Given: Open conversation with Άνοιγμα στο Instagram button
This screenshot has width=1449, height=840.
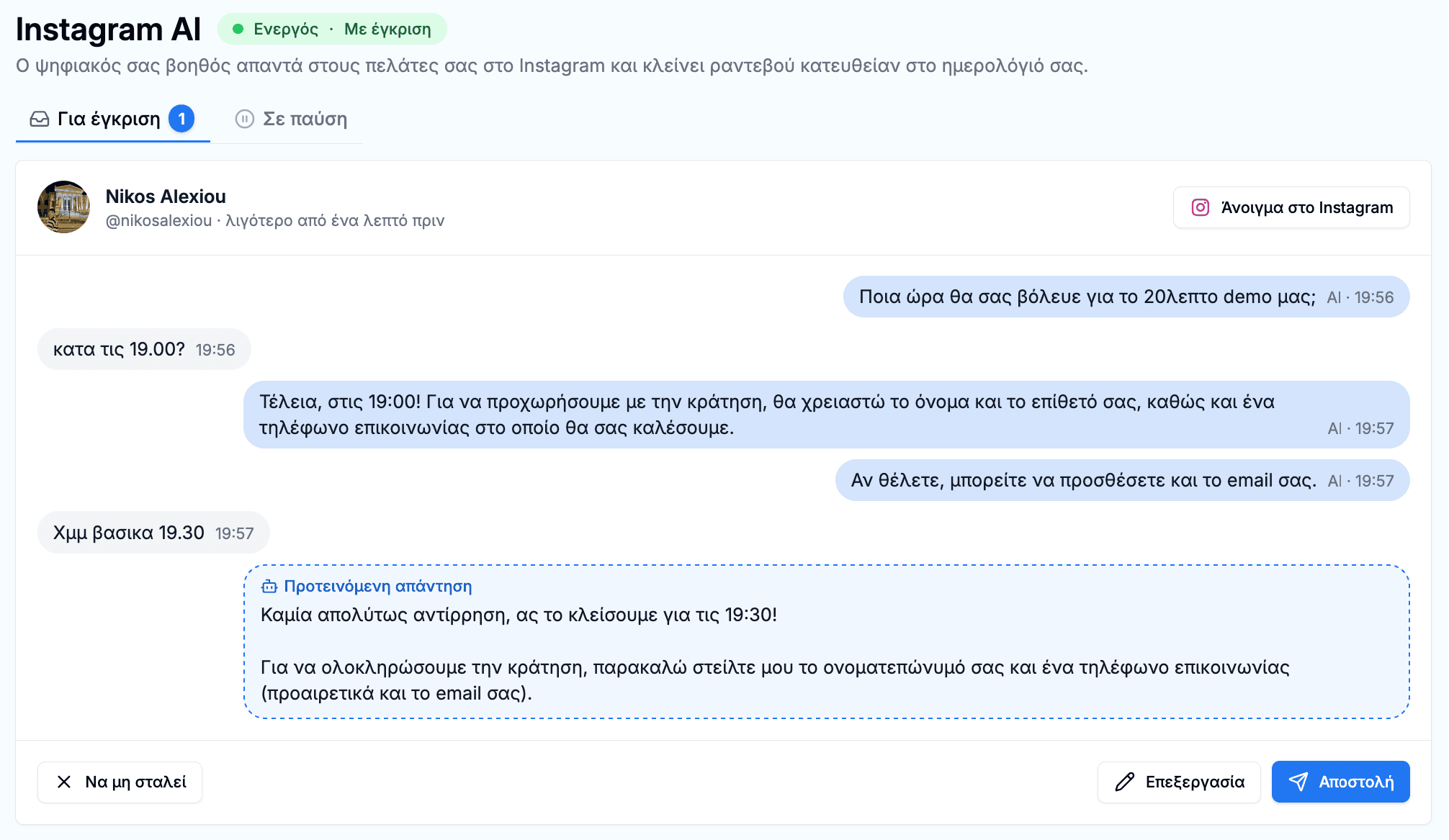Looking at the screenshot, I should [x=1291, y=207].
